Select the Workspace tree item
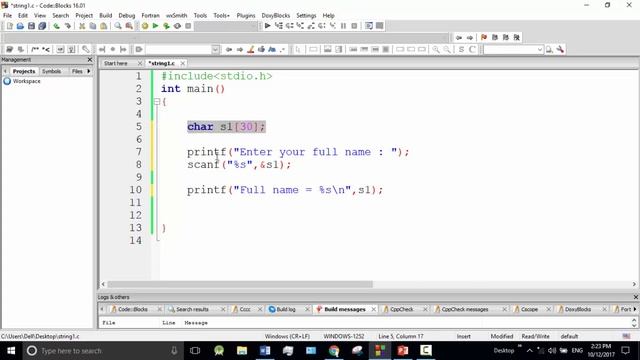 pos(27,81)
